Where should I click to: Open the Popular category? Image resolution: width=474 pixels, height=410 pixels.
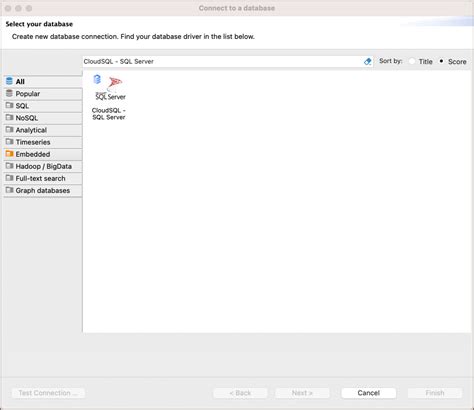point(43,94)
